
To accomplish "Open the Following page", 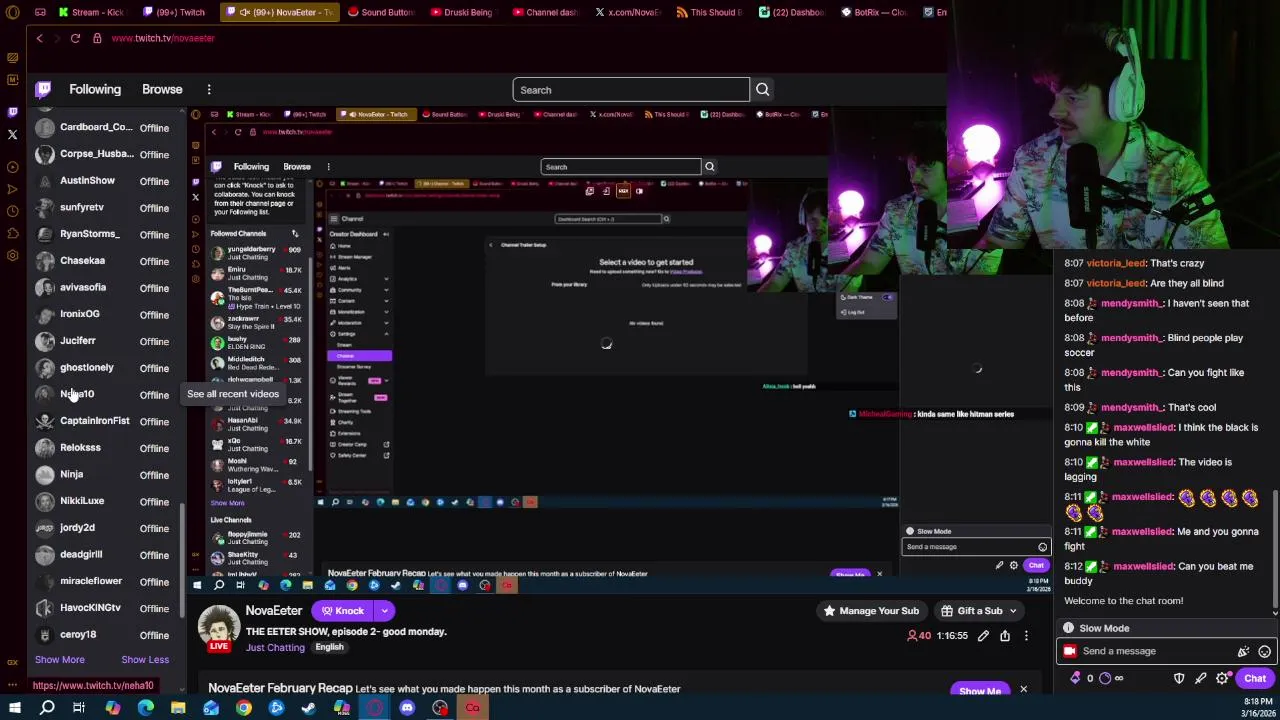I will point(95,90).
